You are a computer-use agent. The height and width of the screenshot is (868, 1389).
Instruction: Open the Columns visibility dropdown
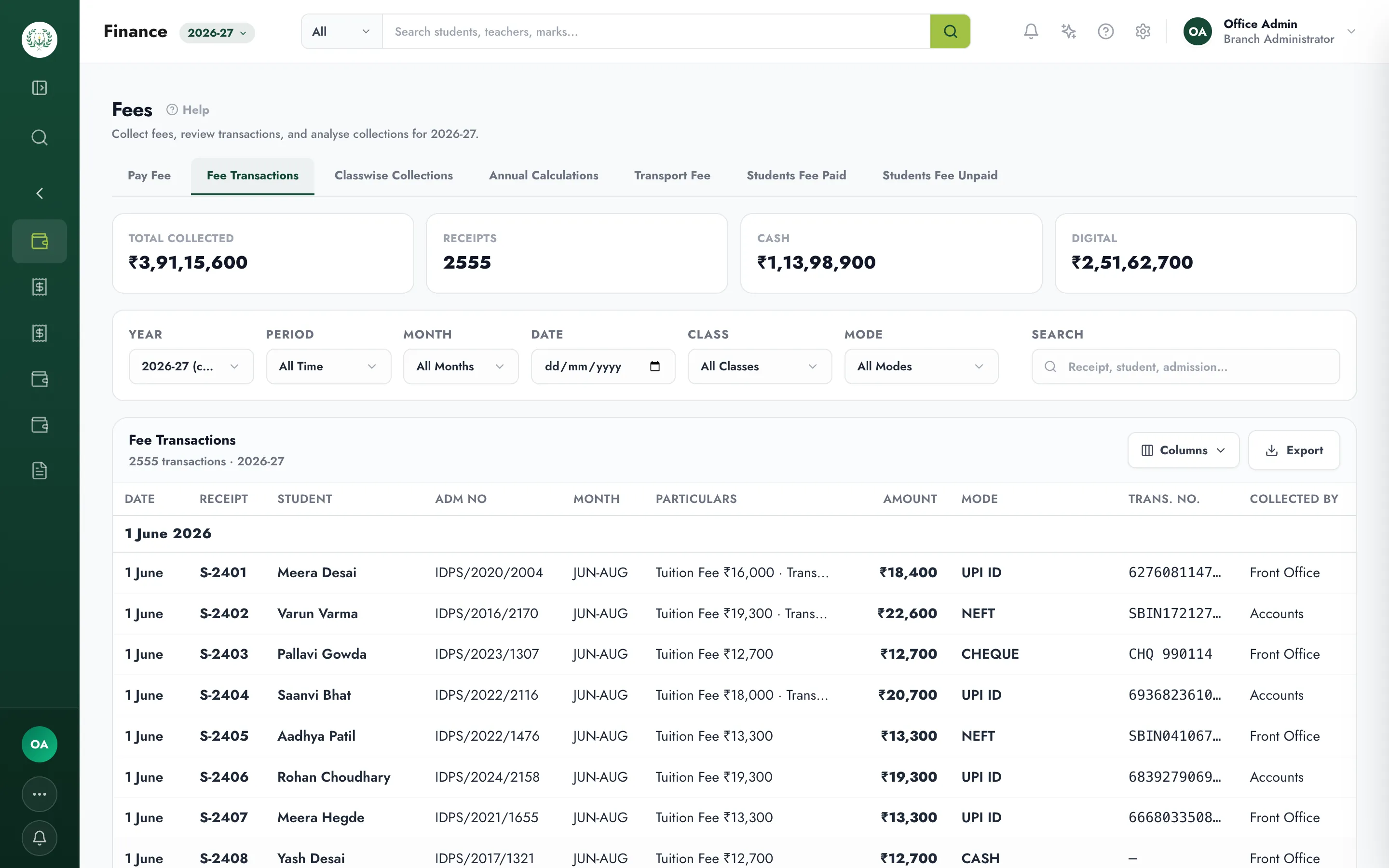(1183, 451)
